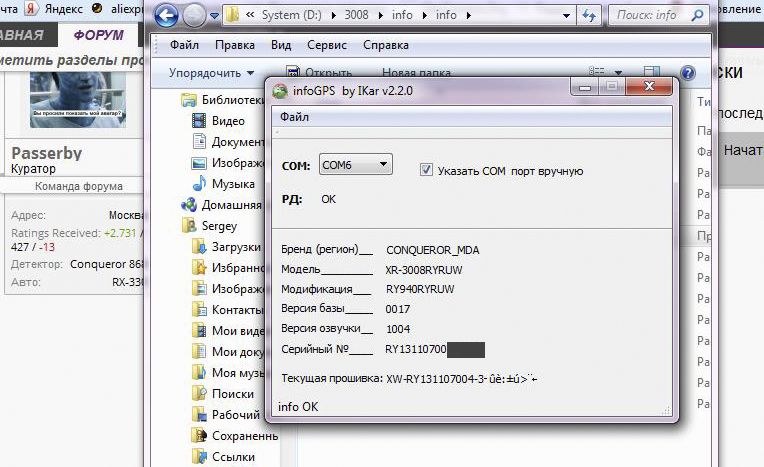Open the Справка menu in Explorer
Screen dimensions: 764x467
[x=385, y=45]
